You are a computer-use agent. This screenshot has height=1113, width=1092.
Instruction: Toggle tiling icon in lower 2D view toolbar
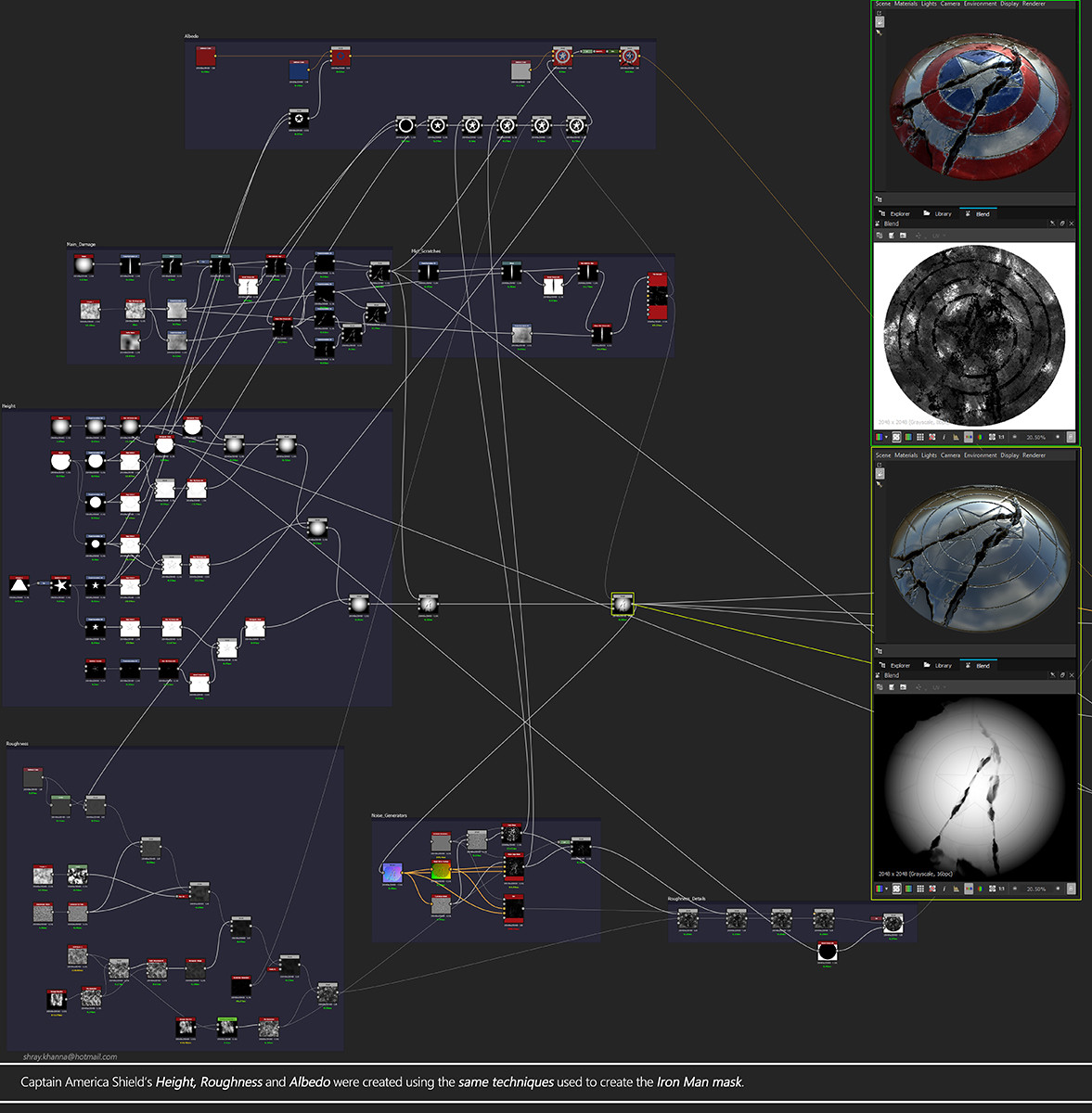click(x=896, y=889)
